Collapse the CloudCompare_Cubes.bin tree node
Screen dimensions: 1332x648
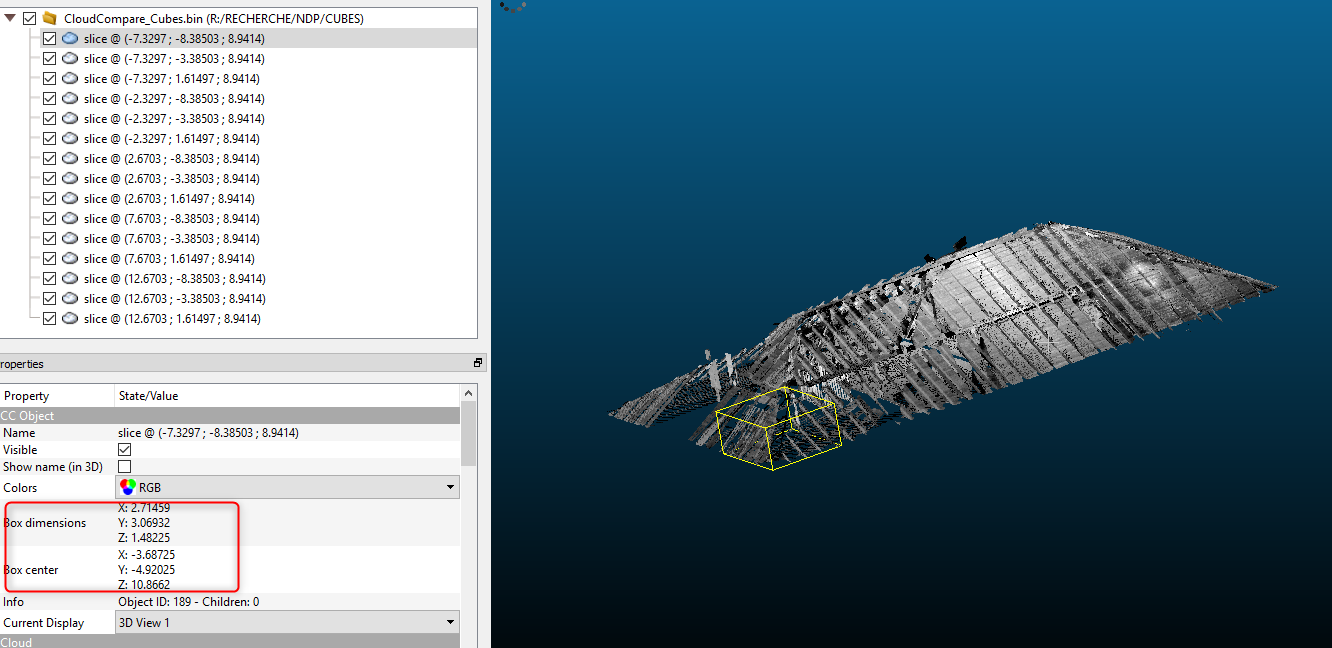click(x=10, y=18)
